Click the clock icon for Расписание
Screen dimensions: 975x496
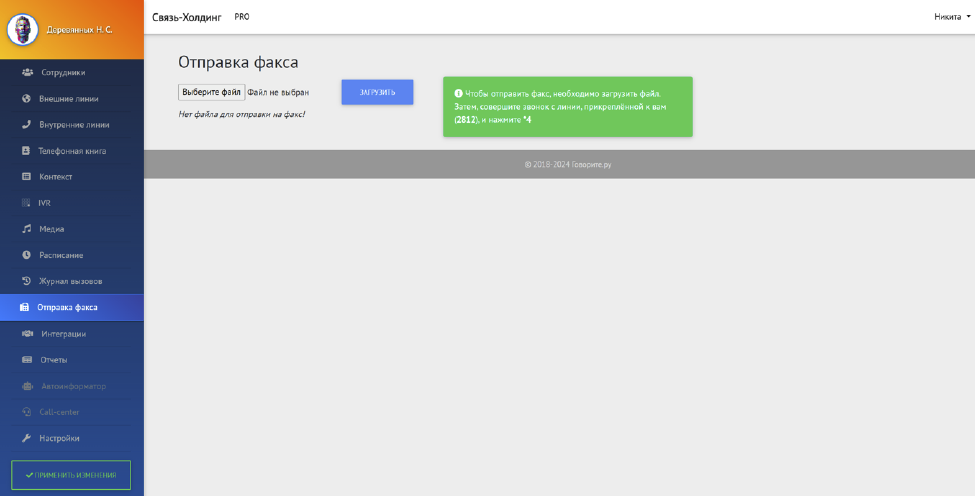(x=27, y=255)
